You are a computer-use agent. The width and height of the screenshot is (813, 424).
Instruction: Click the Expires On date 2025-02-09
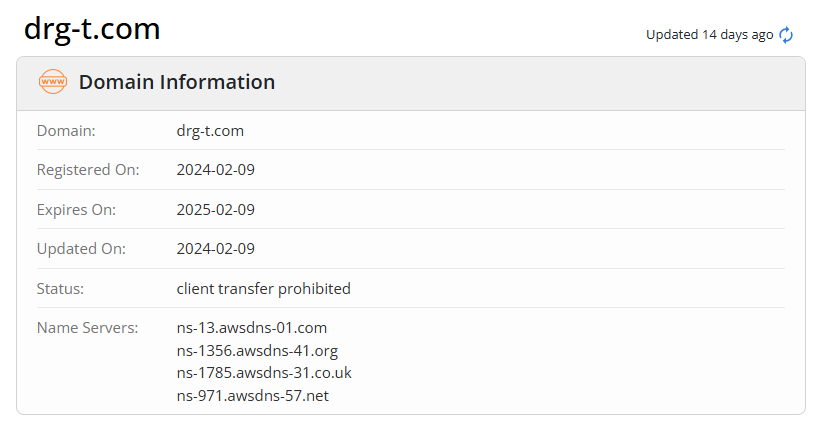[215, 210]
